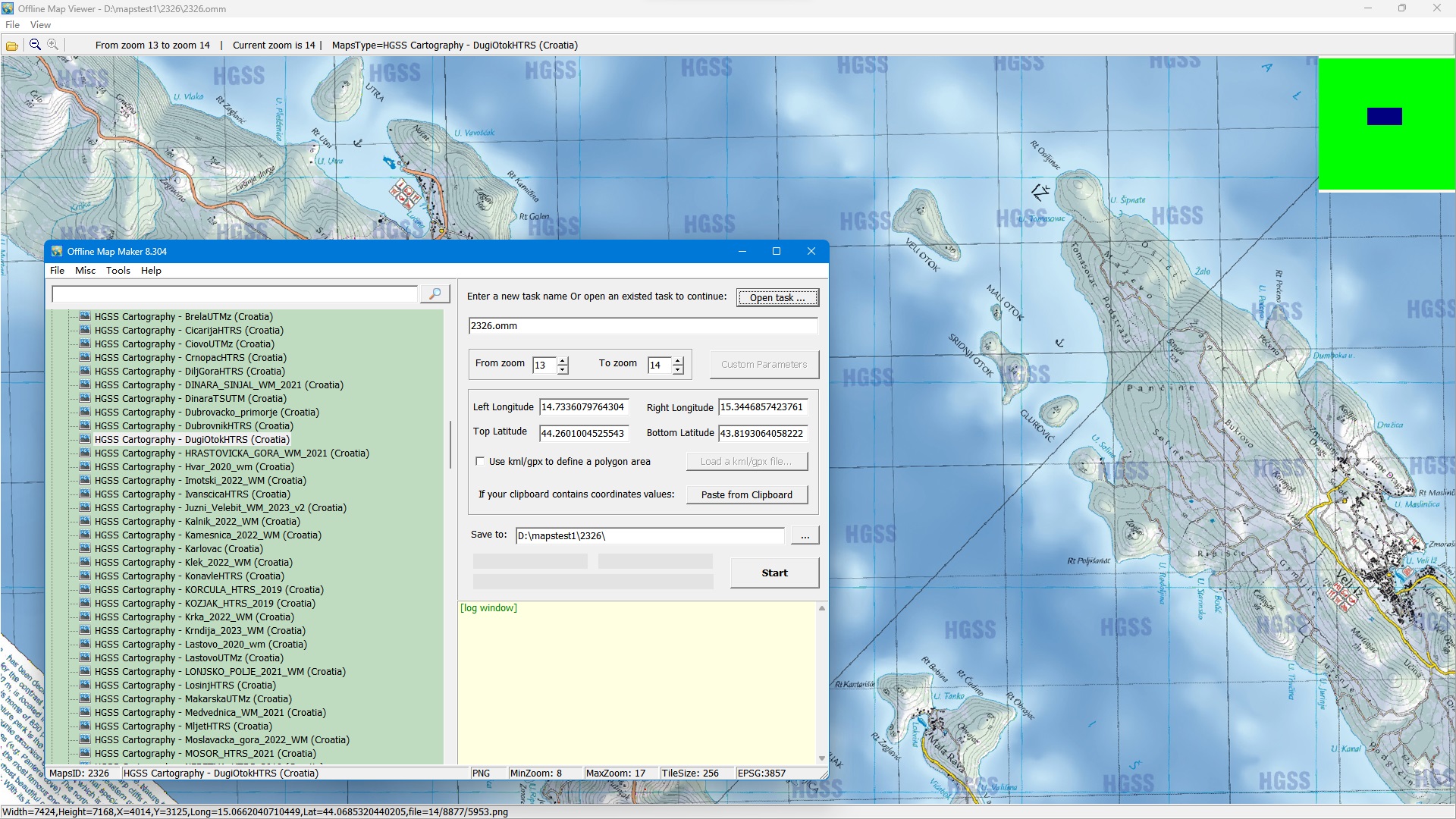1456x819 pixels.
Task: Click the Imotski_2022_WM map icon
Action: click(x=85, y=480)
